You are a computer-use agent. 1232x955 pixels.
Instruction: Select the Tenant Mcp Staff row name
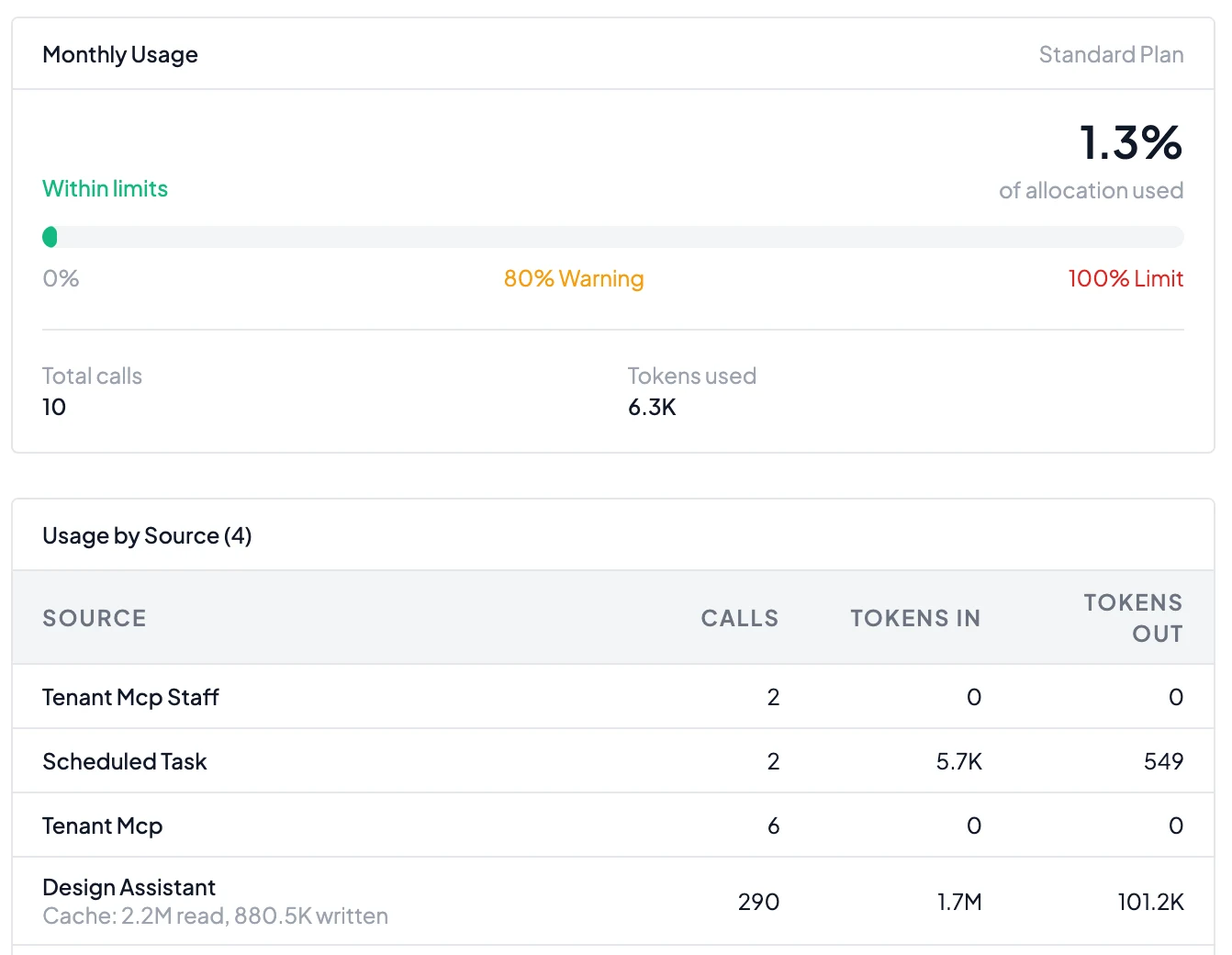(130, 697)
